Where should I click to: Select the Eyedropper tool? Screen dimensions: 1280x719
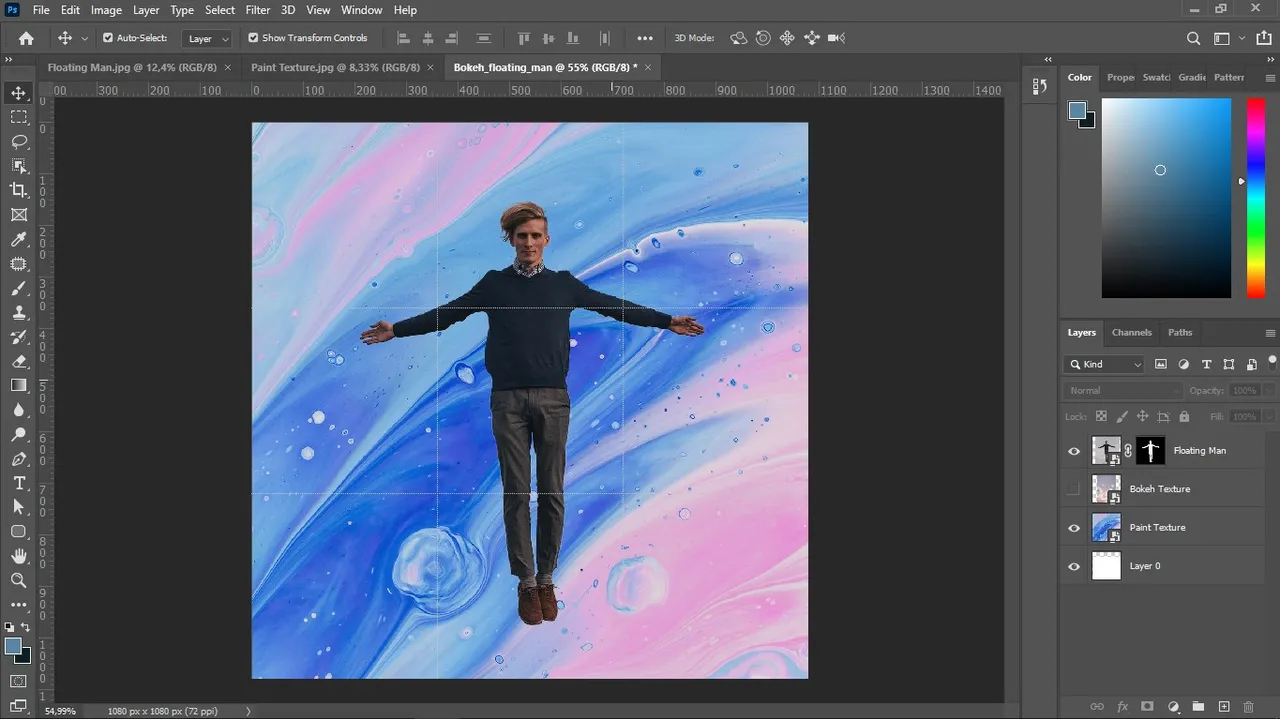(19, 239)
